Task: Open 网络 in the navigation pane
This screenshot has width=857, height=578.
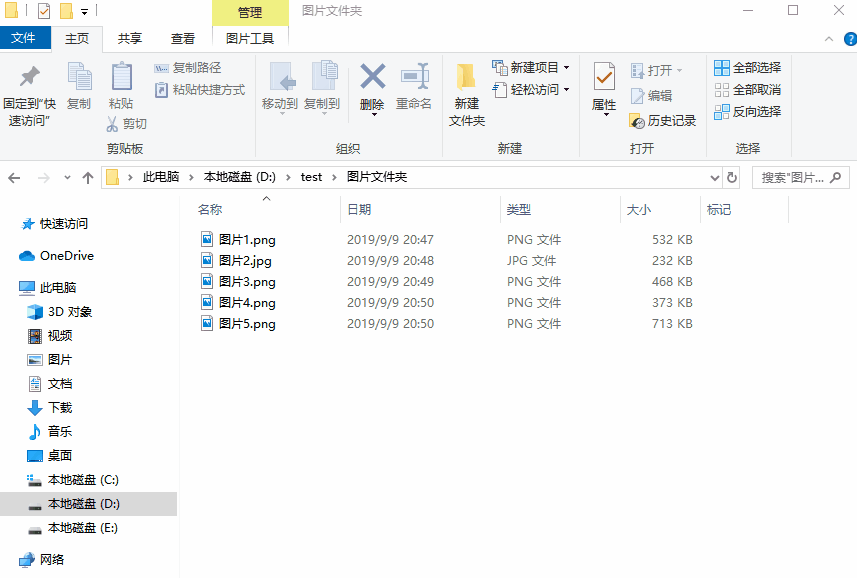Action: (x=42, y=559)
